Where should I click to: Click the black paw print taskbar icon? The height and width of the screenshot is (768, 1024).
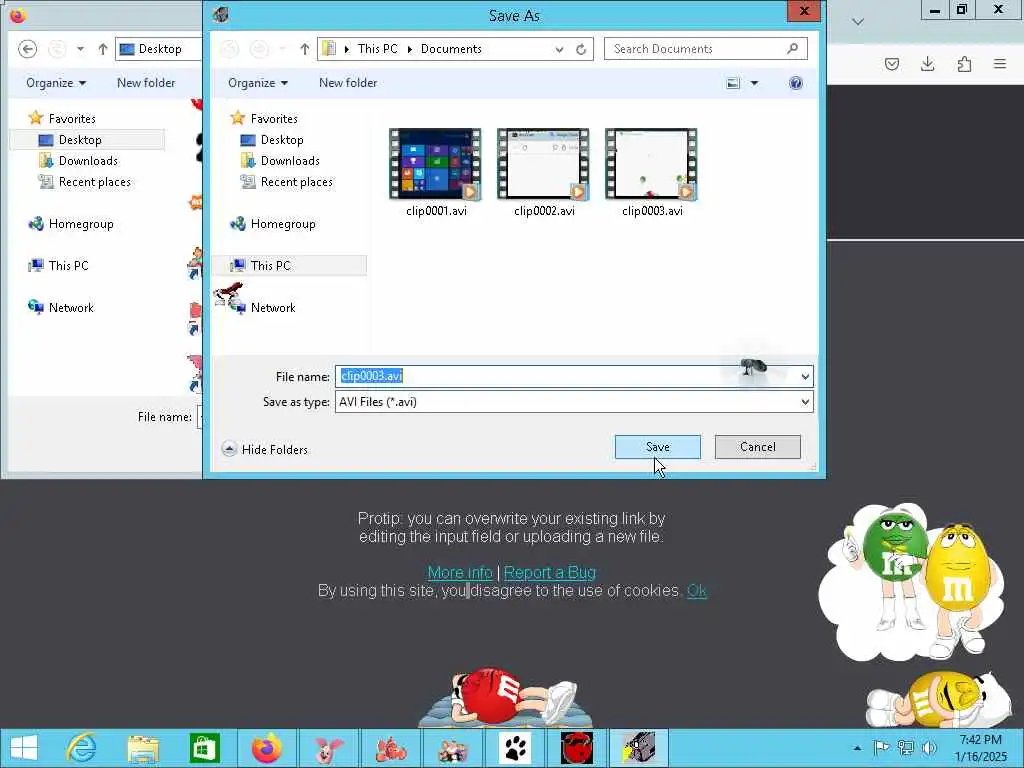[x=515, y=748]
